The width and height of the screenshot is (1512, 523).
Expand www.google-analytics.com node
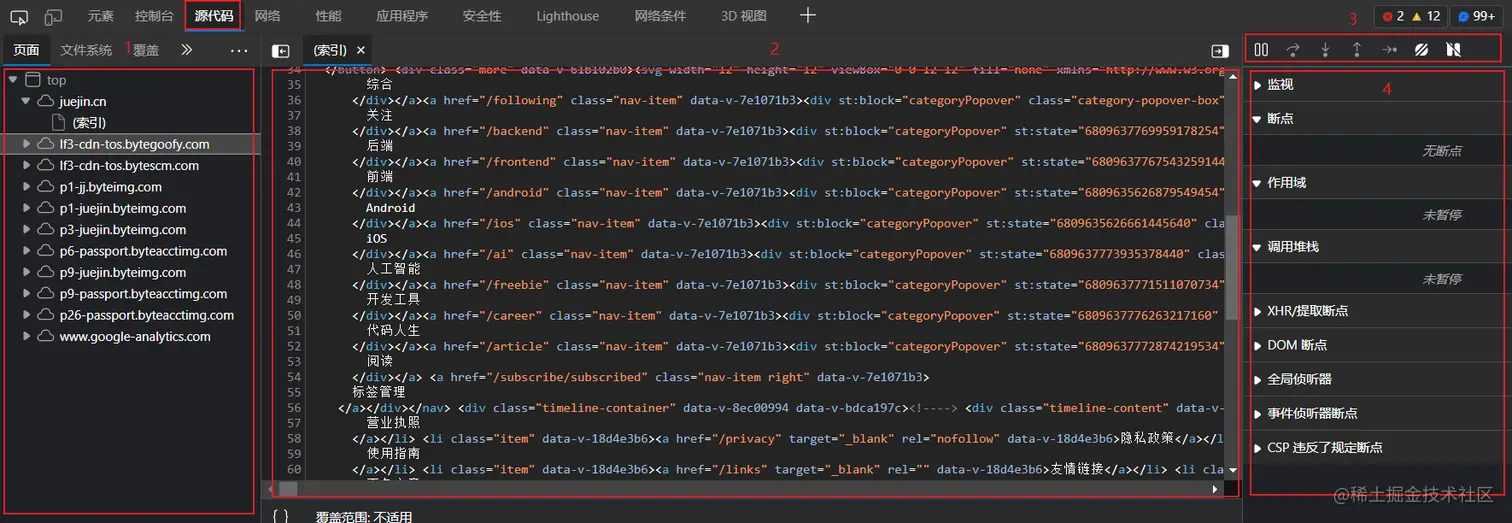(x=27, y=336)
